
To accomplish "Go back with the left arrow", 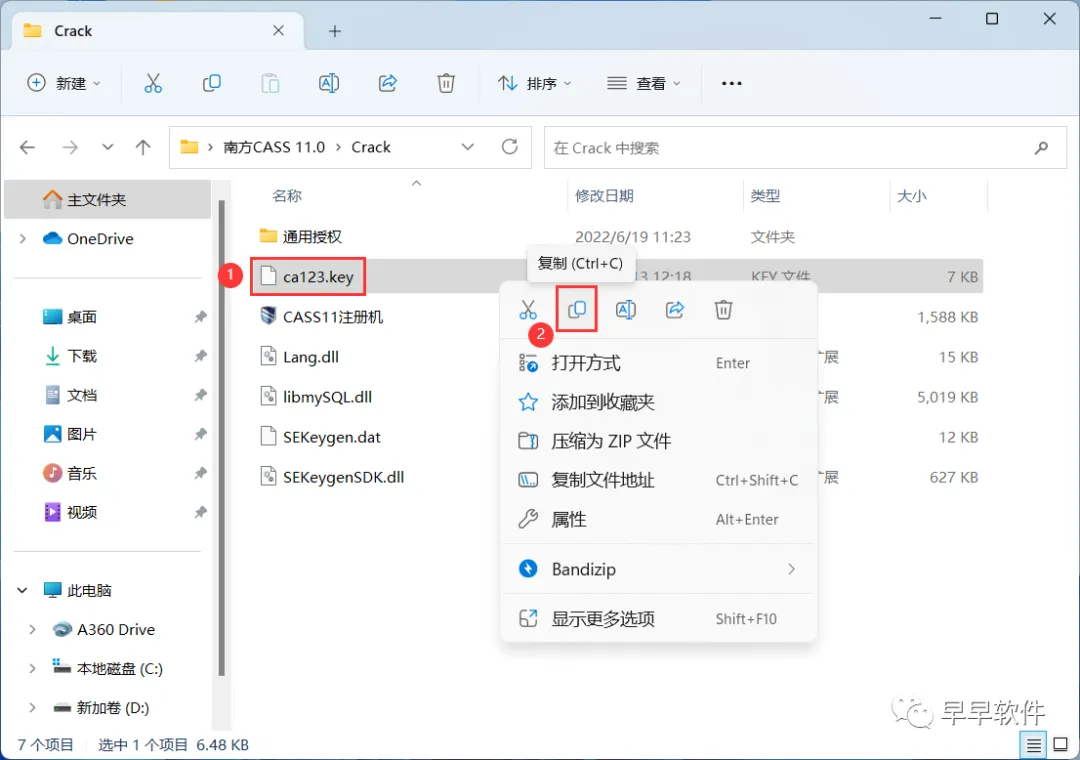I will [28, 147].
